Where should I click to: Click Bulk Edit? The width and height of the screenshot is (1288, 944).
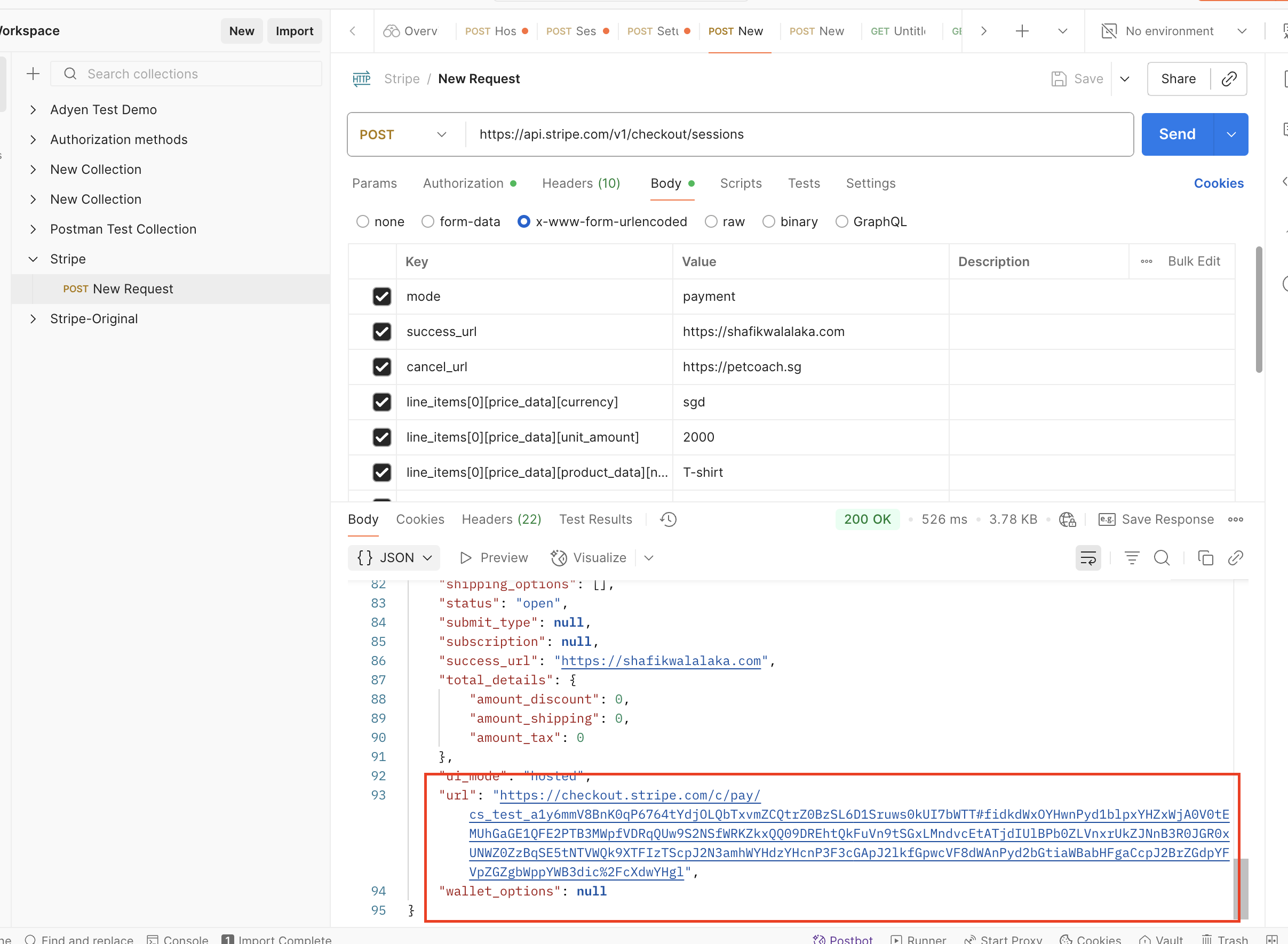click(1194, 261)
